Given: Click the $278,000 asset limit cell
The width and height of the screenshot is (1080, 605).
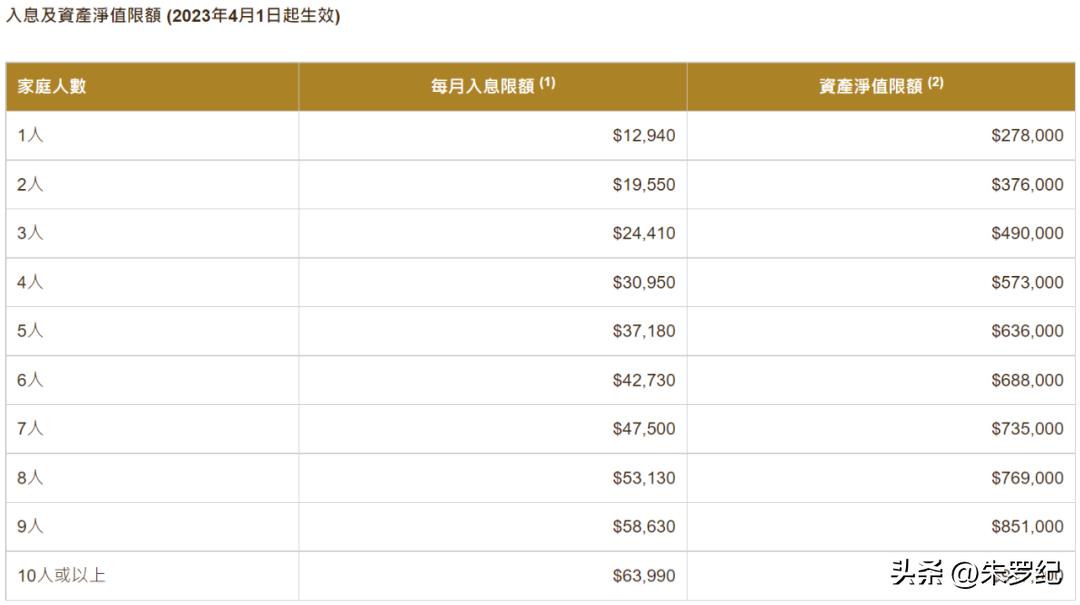Looking at the screenshot, I should pyautogui.click(x=1027, y=136).
